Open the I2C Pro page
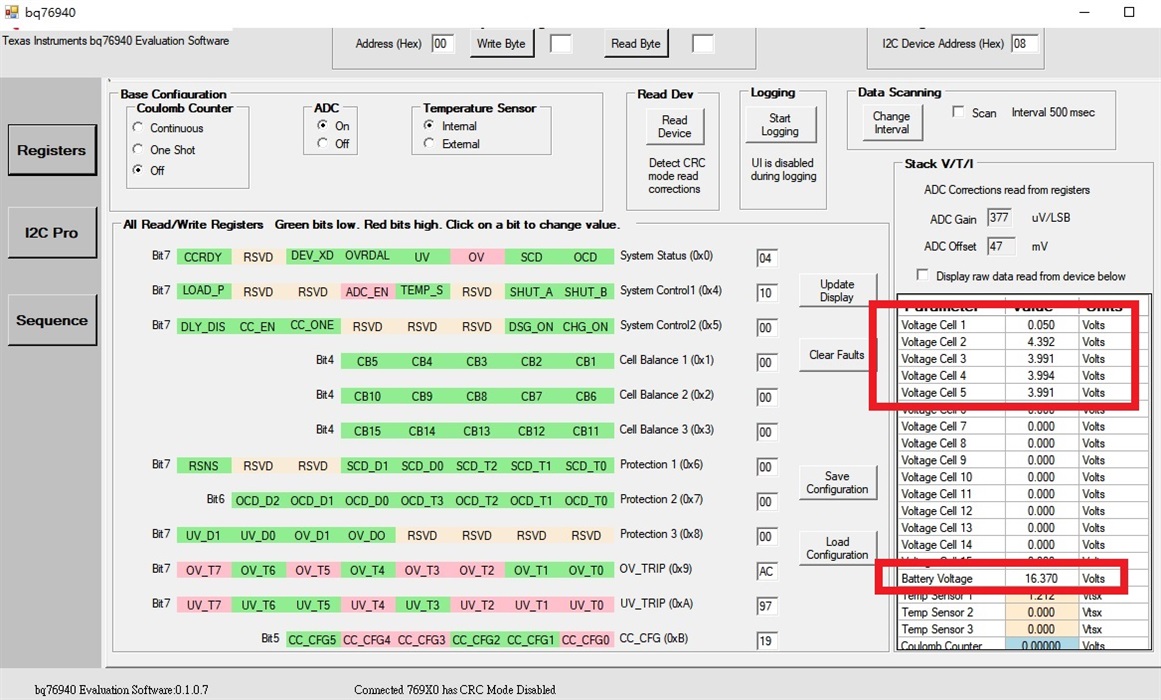Viewport: 1161px width, 700px height. click(52, 233)
